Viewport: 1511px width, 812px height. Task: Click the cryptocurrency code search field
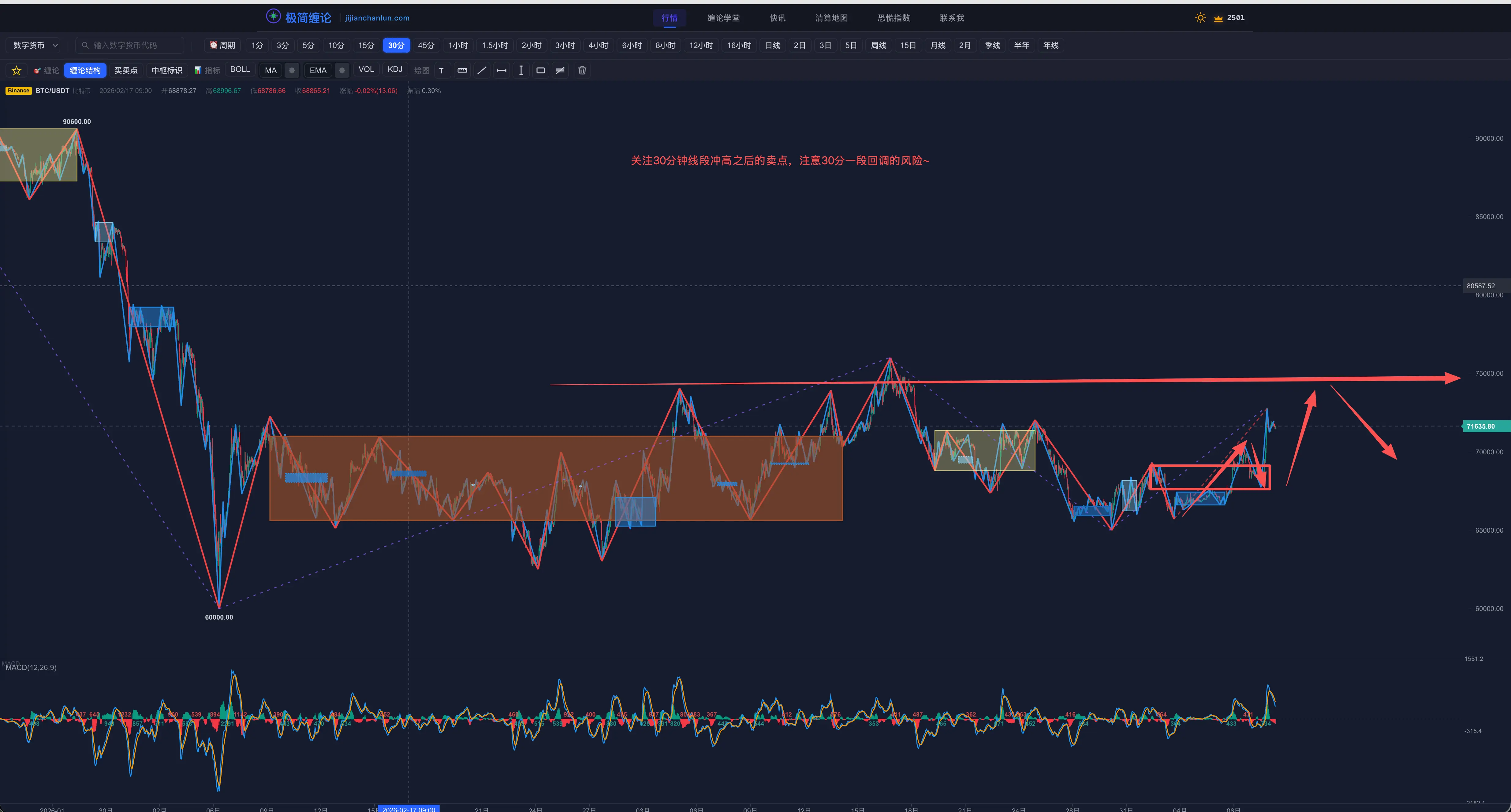pyautogui.click(x=130, y=45)
